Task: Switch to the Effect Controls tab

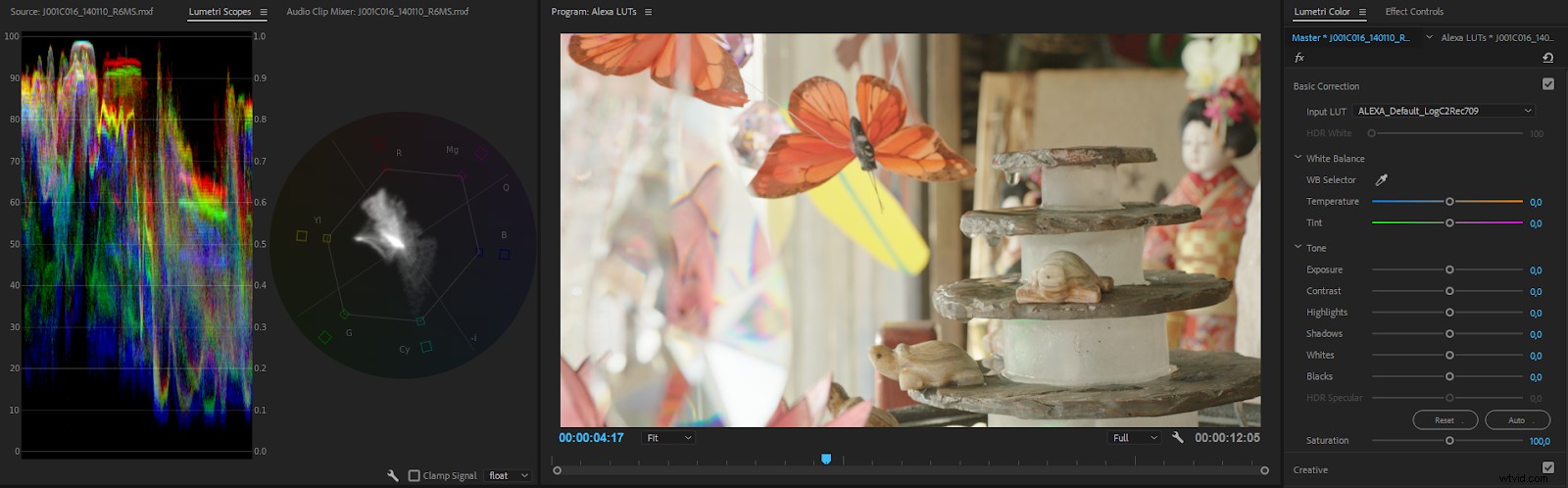Action: (1414, 12)
